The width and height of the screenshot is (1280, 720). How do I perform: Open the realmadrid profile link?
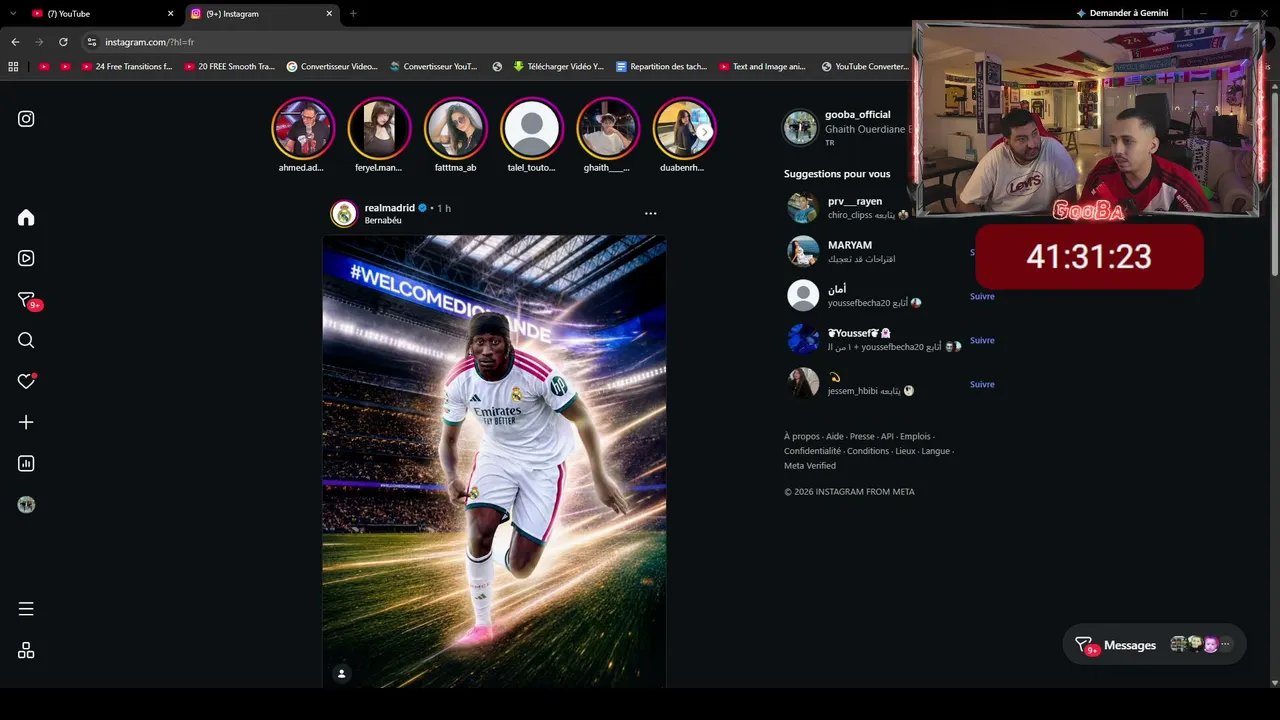tap(390, 208)
